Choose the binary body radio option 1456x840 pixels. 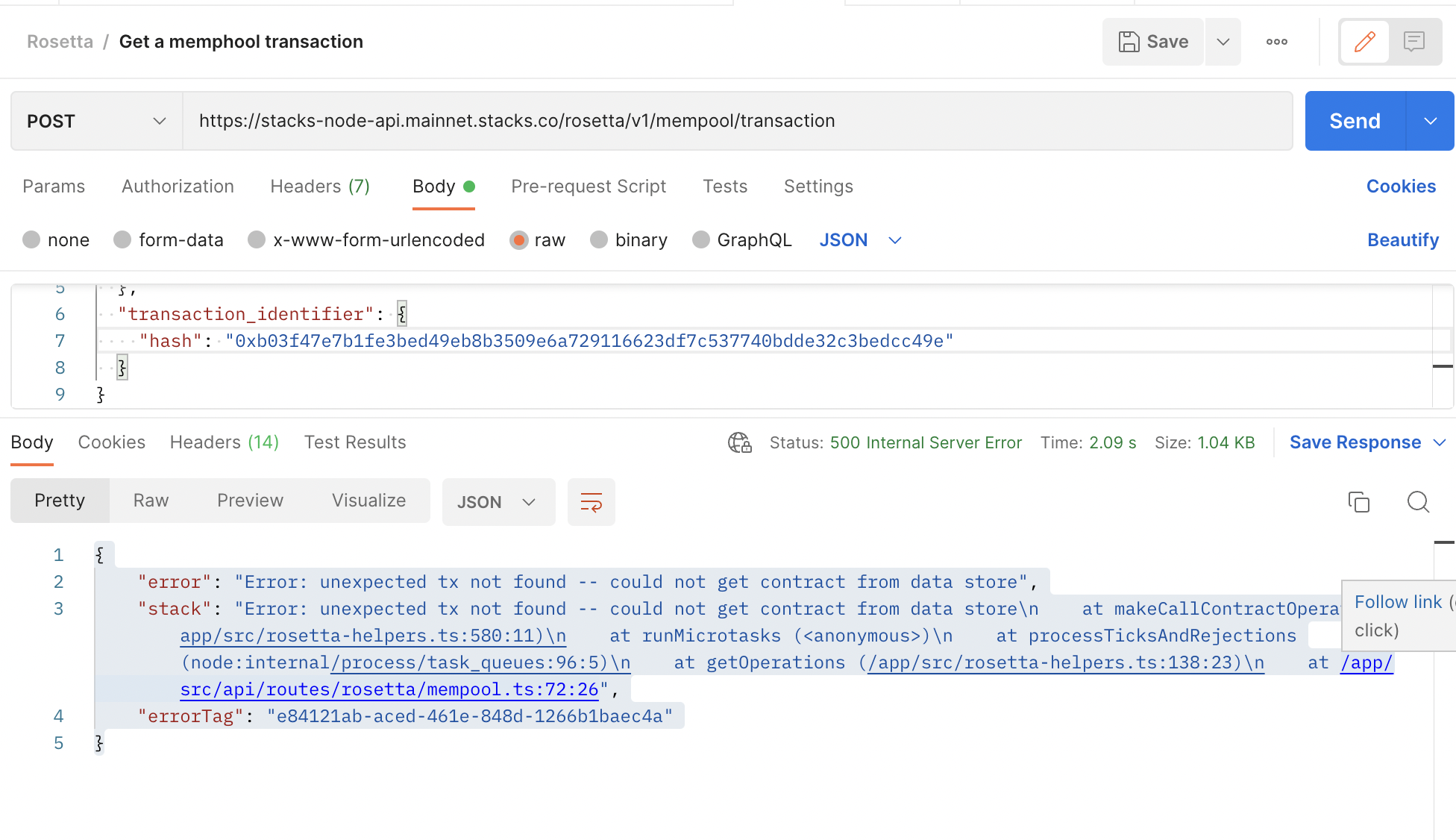point(598,239)
